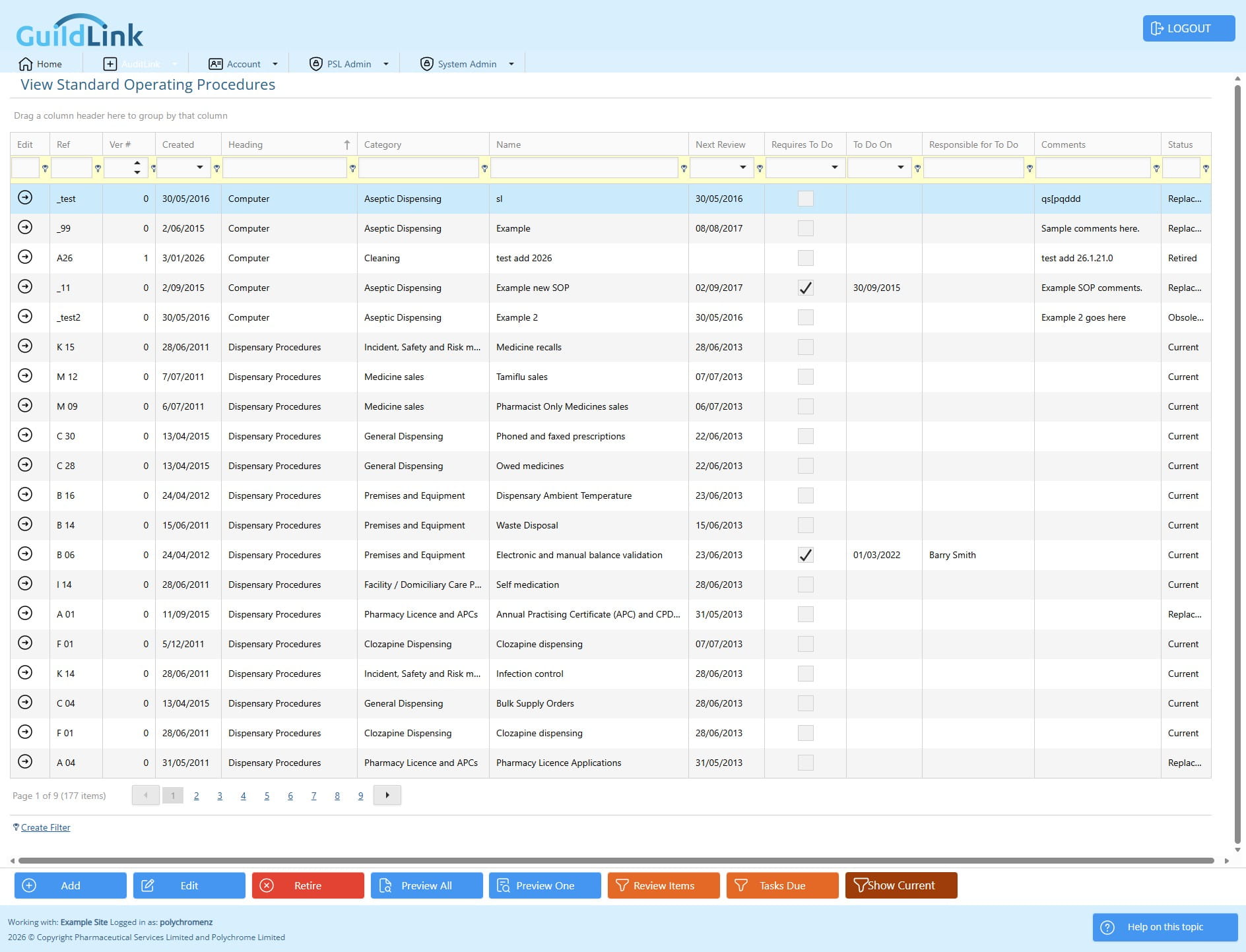
Task: Click the edit arrow icon for row A26
Action: 25,257
